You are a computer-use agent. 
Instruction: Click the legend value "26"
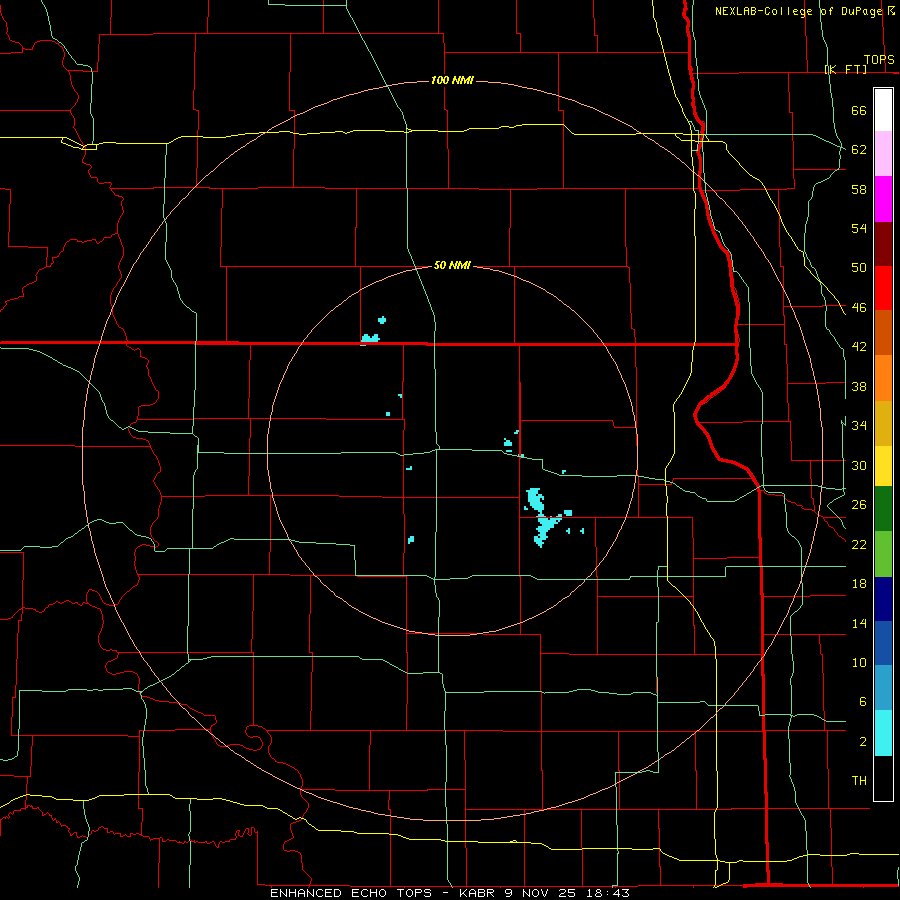coord(859,505)
